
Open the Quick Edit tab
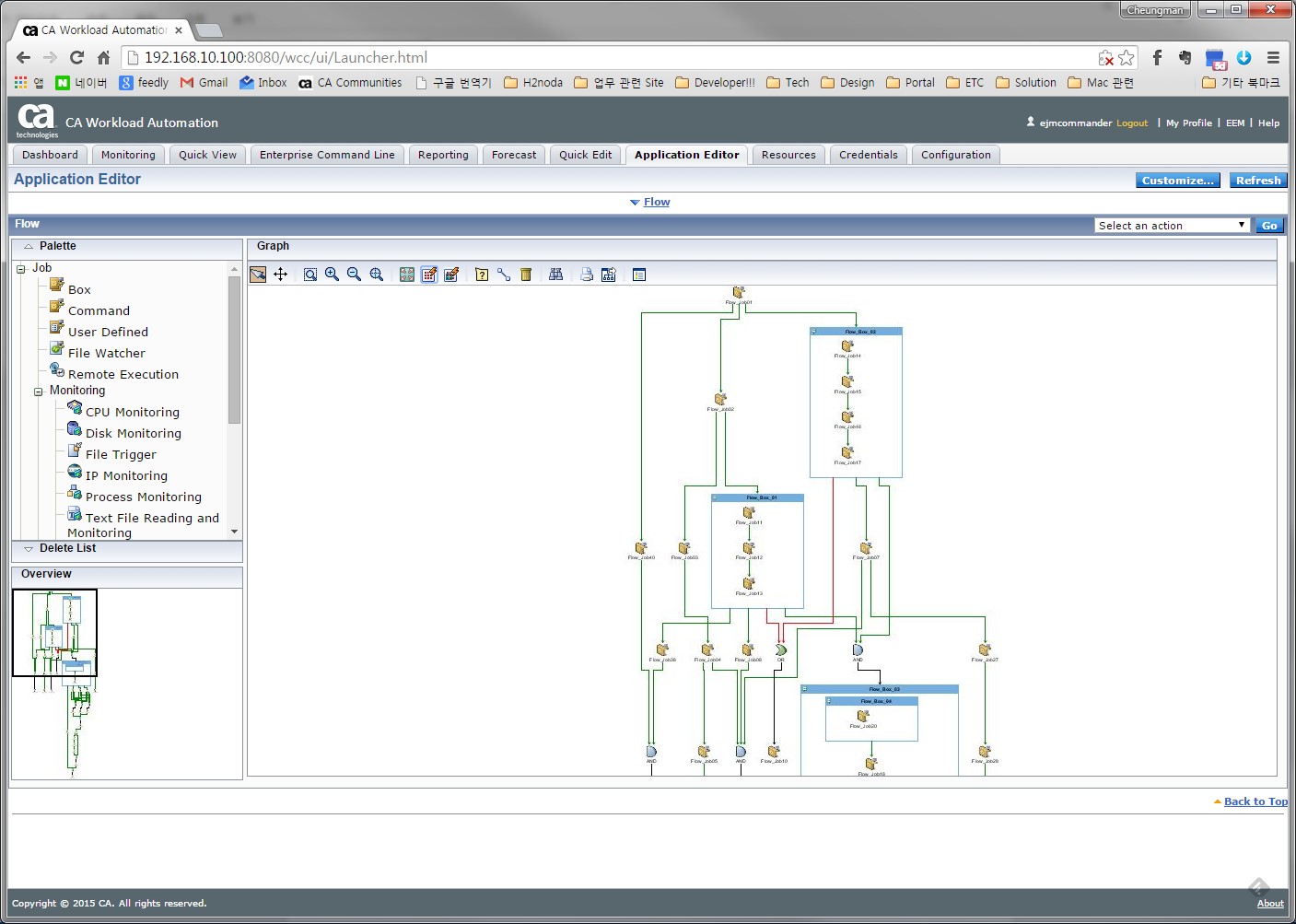pos(585,155)
